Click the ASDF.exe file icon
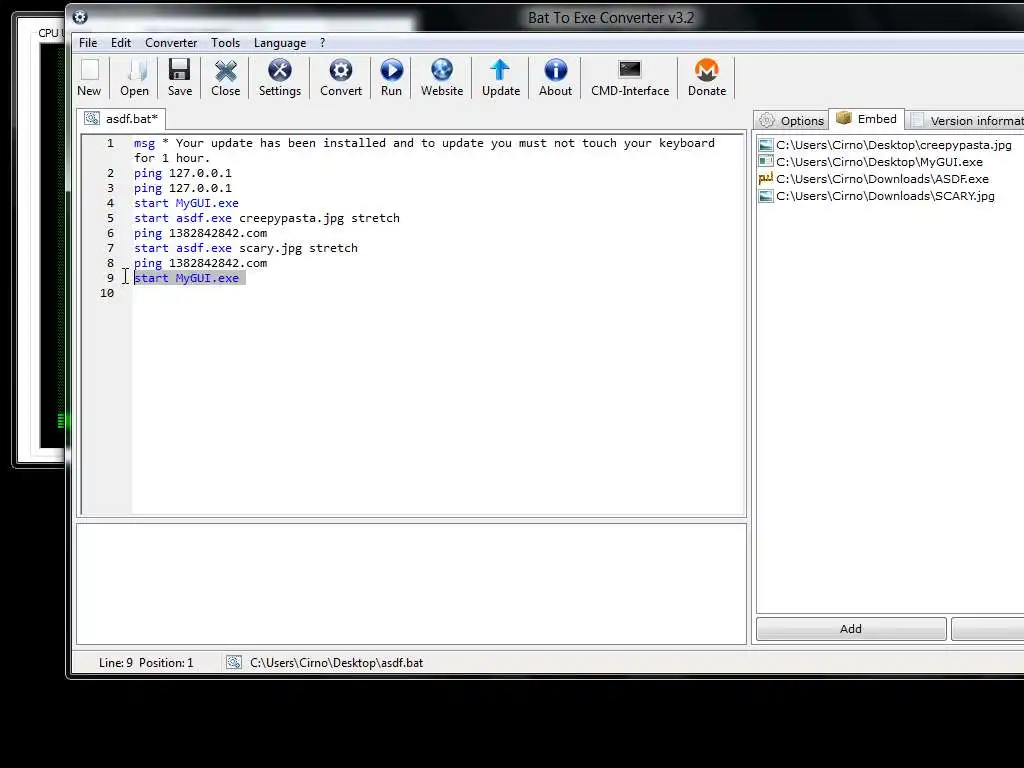Image resolution: width=1024 pixels, height=768 pixels. point(765,179)
